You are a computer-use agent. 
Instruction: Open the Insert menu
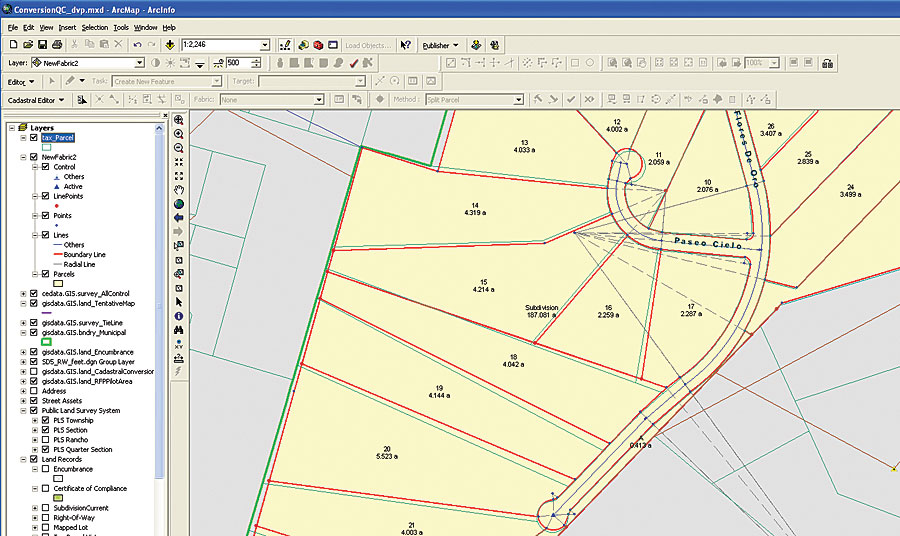[x=67, y=27]
